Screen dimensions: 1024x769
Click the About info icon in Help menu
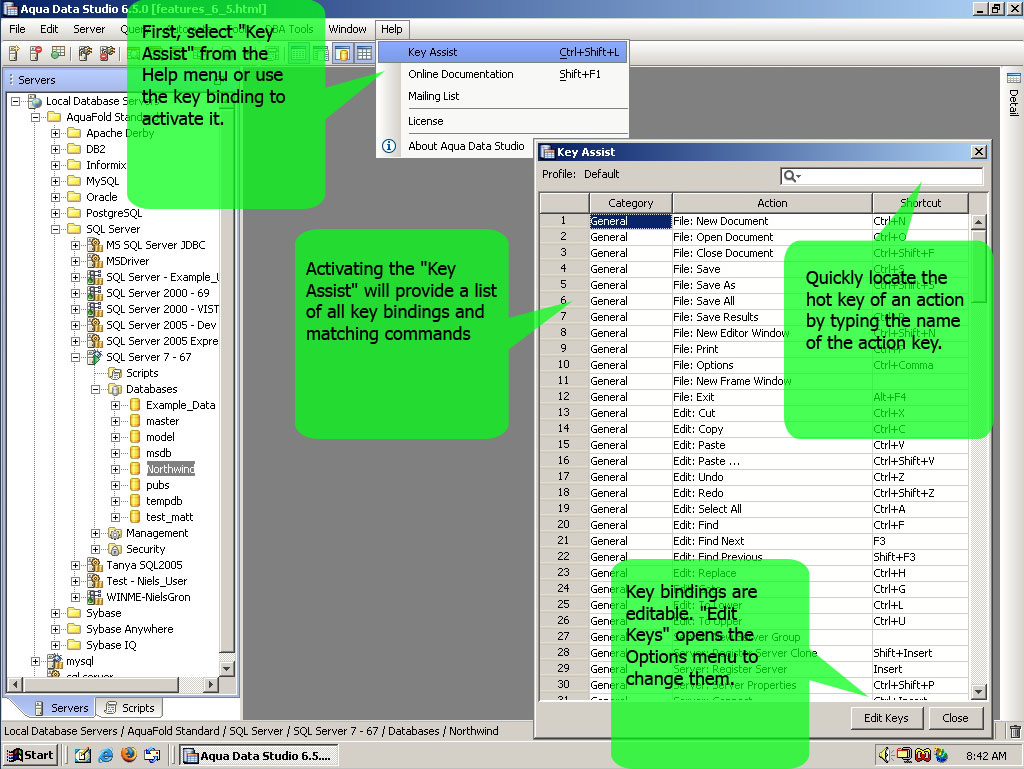click(x=389, y=146)
